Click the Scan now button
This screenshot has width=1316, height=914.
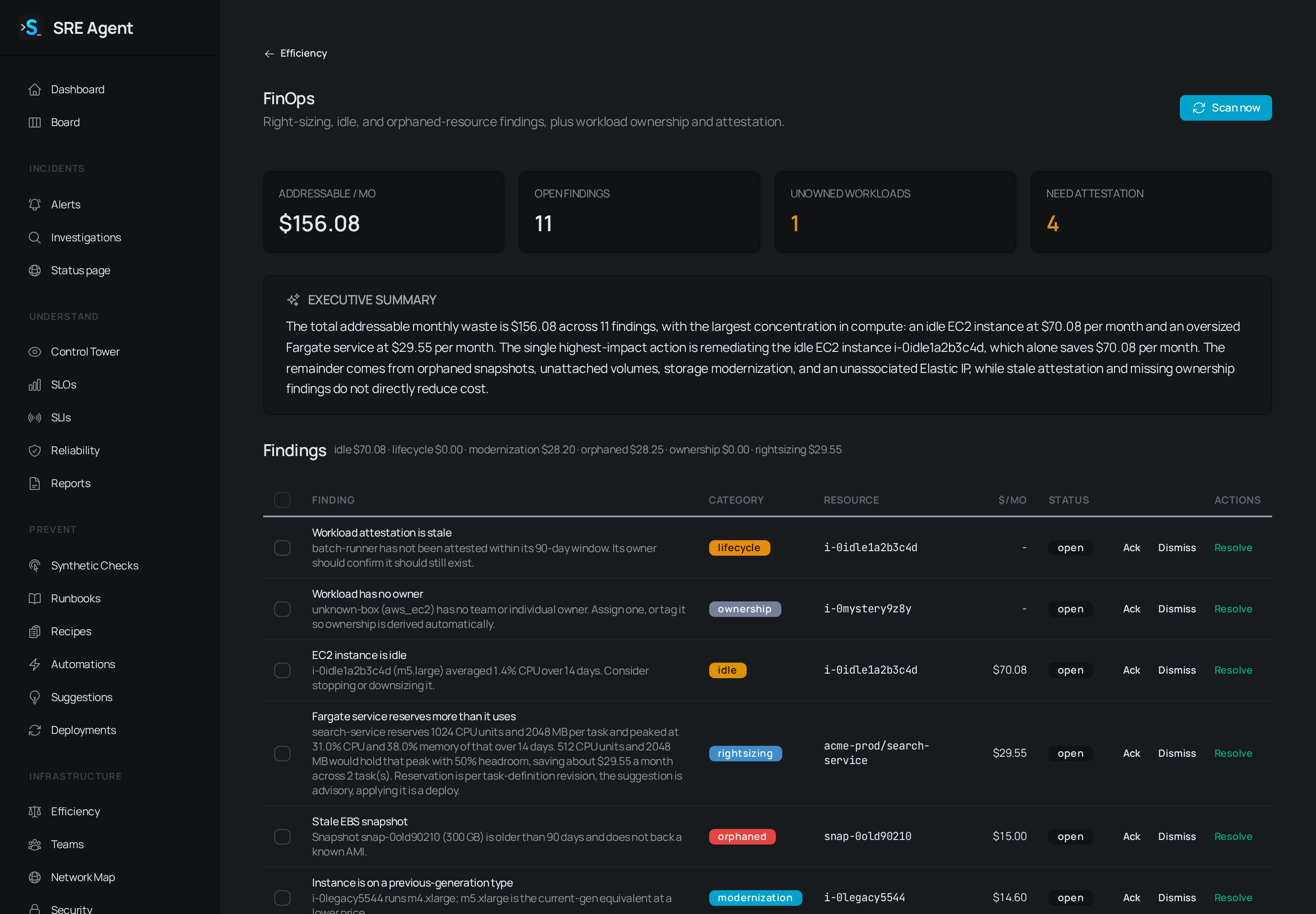(x=1226, y=108)
